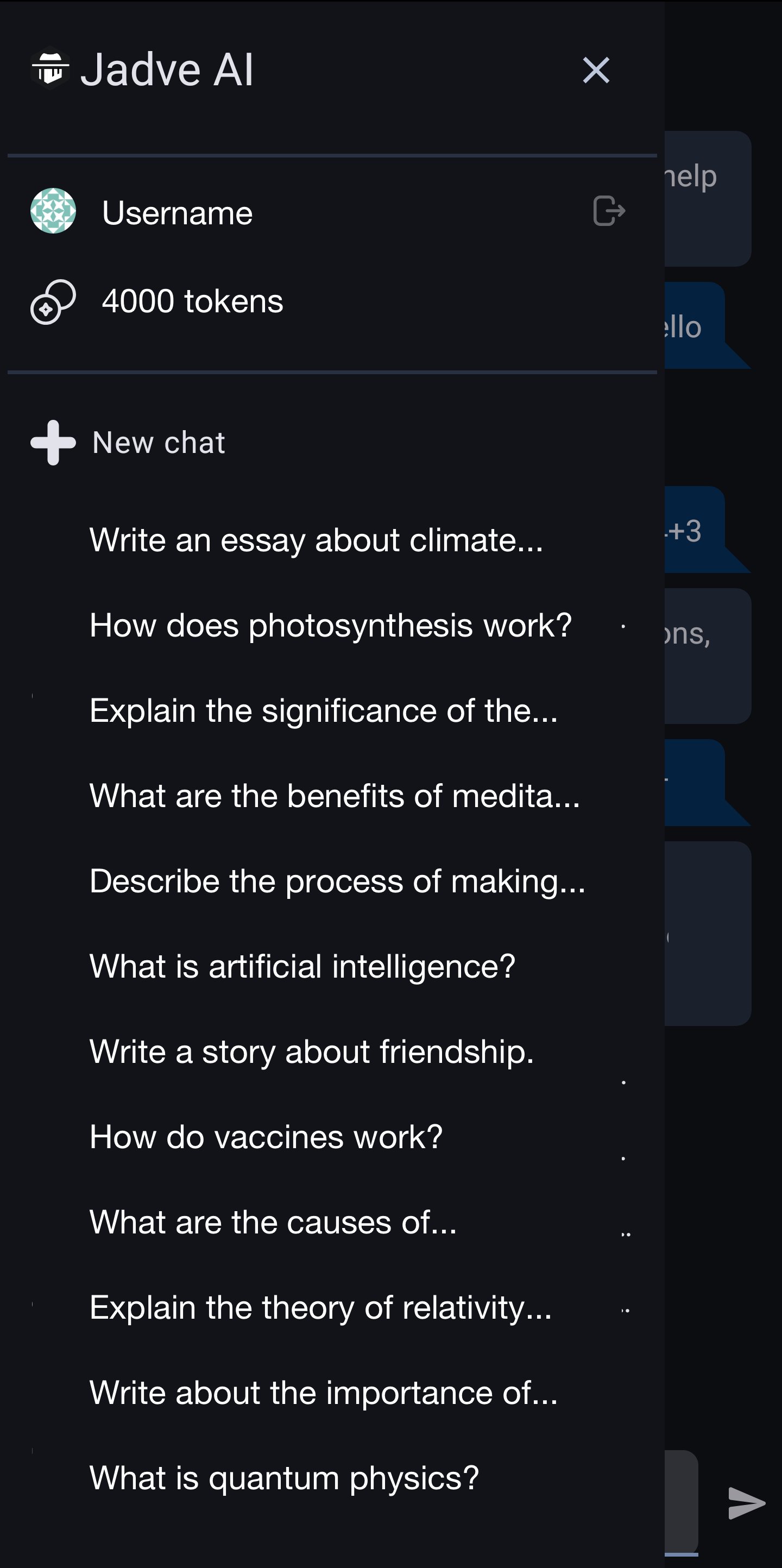Viewport: 782px width, 1568px height.
Task: Start a New chat
Action: click(x=158, y=443)
